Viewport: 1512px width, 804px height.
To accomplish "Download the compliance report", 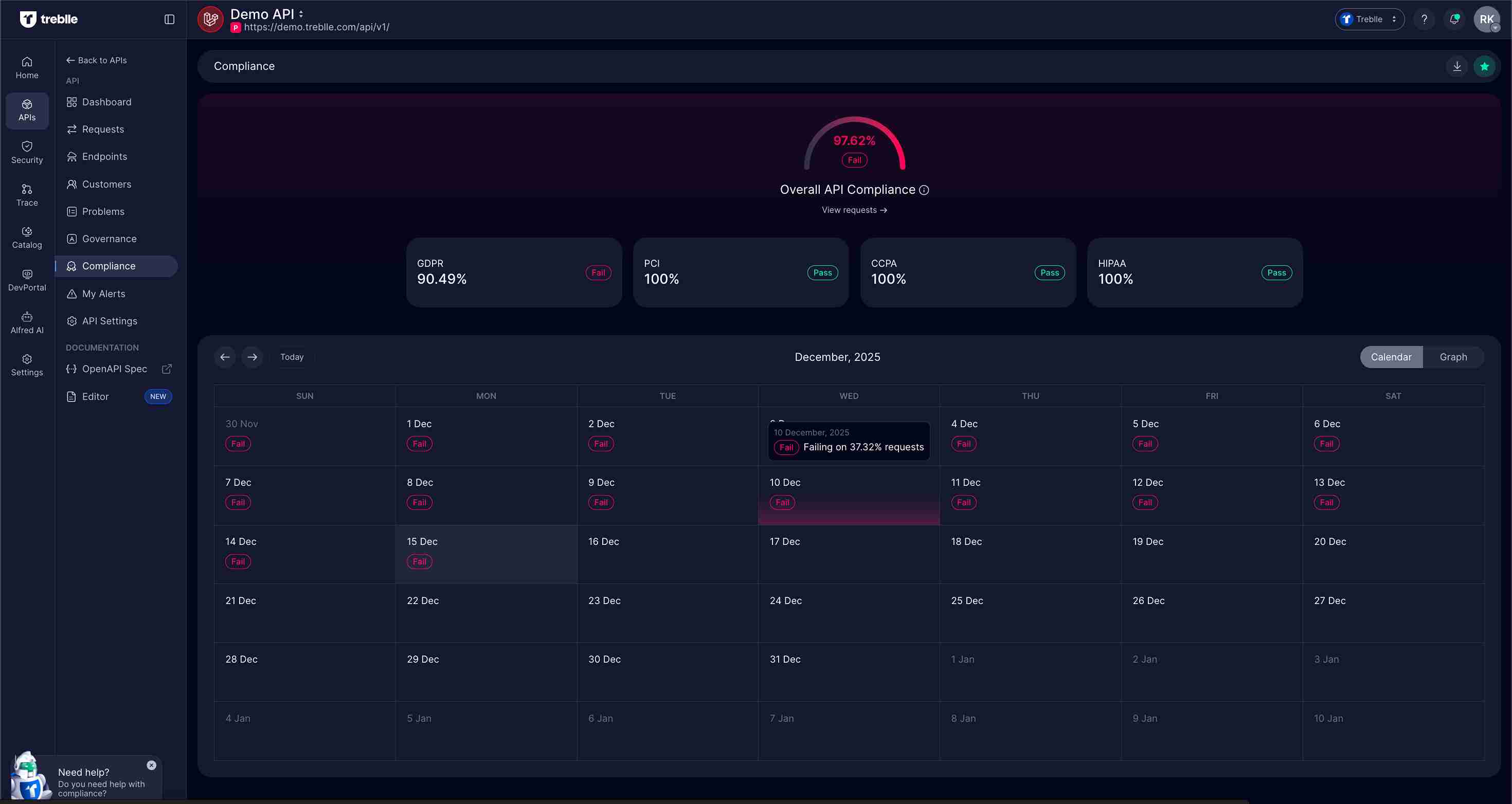I will [1456, 66].
